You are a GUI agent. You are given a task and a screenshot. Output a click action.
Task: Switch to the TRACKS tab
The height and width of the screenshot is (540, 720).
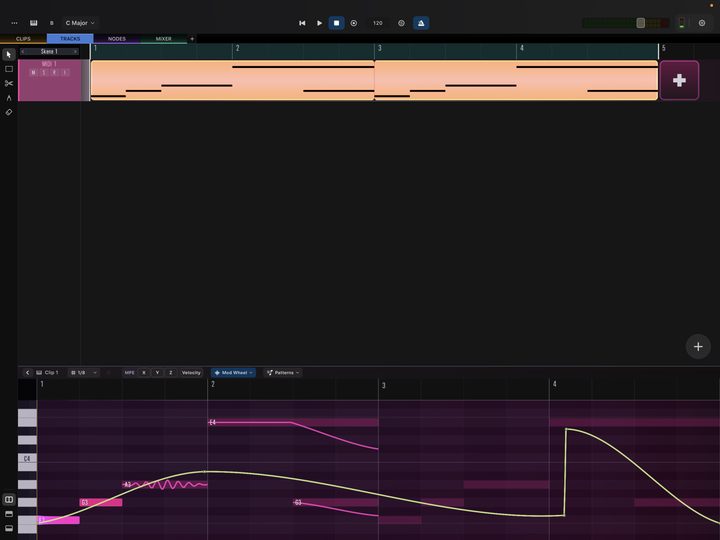coord(70,39)
